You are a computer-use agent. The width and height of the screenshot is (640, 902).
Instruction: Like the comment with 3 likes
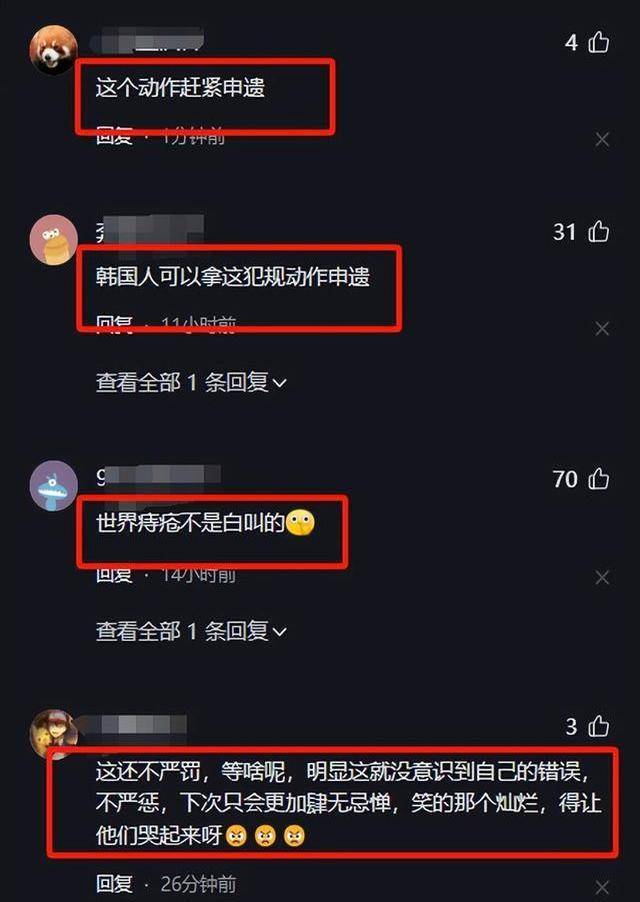pyautogui.click(x=599, y=726)
